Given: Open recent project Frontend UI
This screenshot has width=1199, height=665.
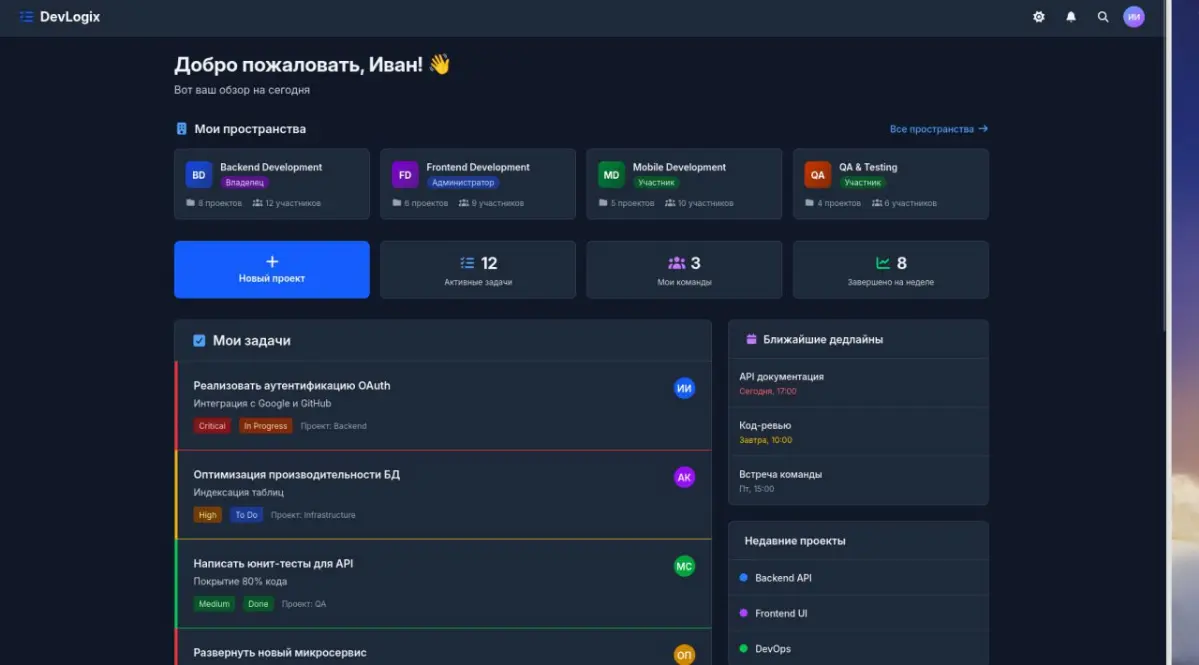Looking at the screenshot, I should pos(858,613).
